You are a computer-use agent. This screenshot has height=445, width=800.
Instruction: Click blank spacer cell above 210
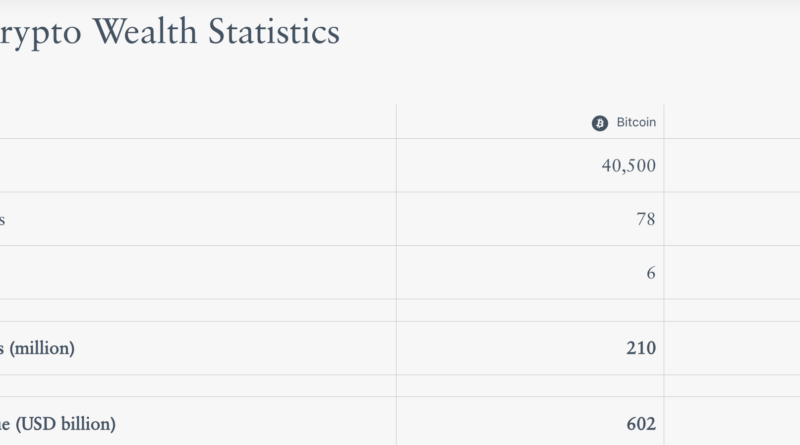point(530,310)
